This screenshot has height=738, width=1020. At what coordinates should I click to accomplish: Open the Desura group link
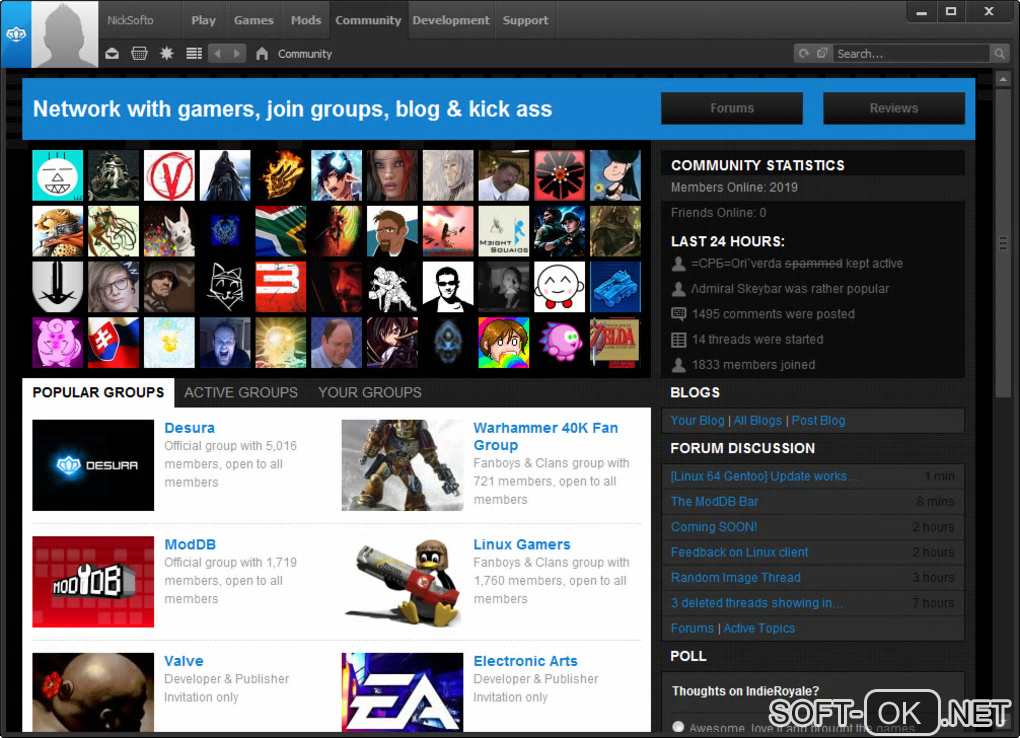click(189, 428)
